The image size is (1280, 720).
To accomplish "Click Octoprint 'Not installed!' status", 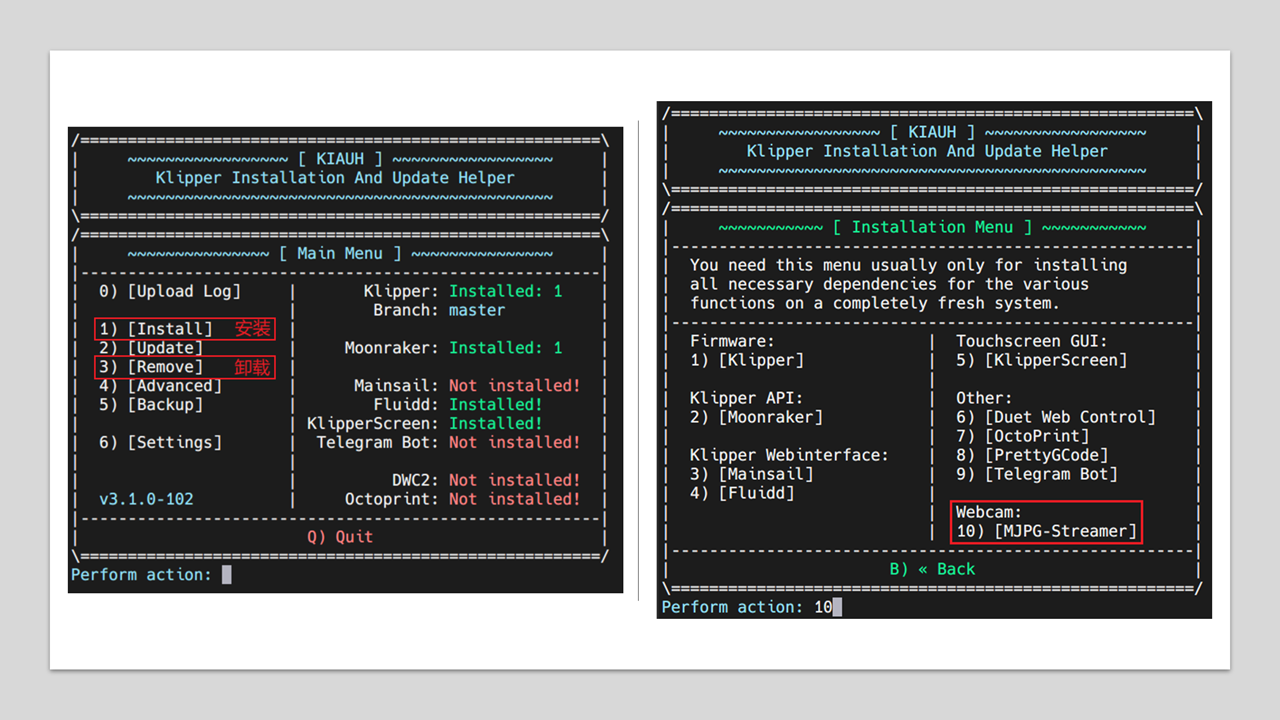I will coord(515,499).
